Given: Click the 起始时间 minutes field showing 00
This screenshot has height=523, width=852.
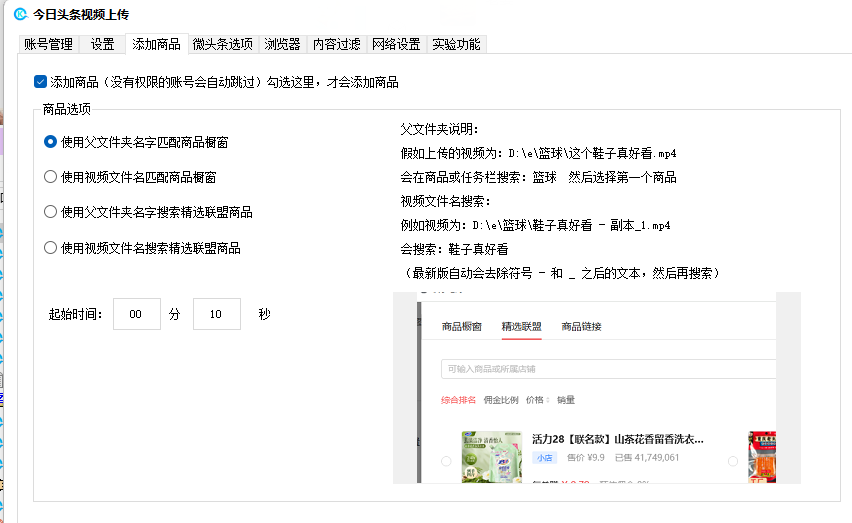Looking at the screenshot, I should click(137, 314).
